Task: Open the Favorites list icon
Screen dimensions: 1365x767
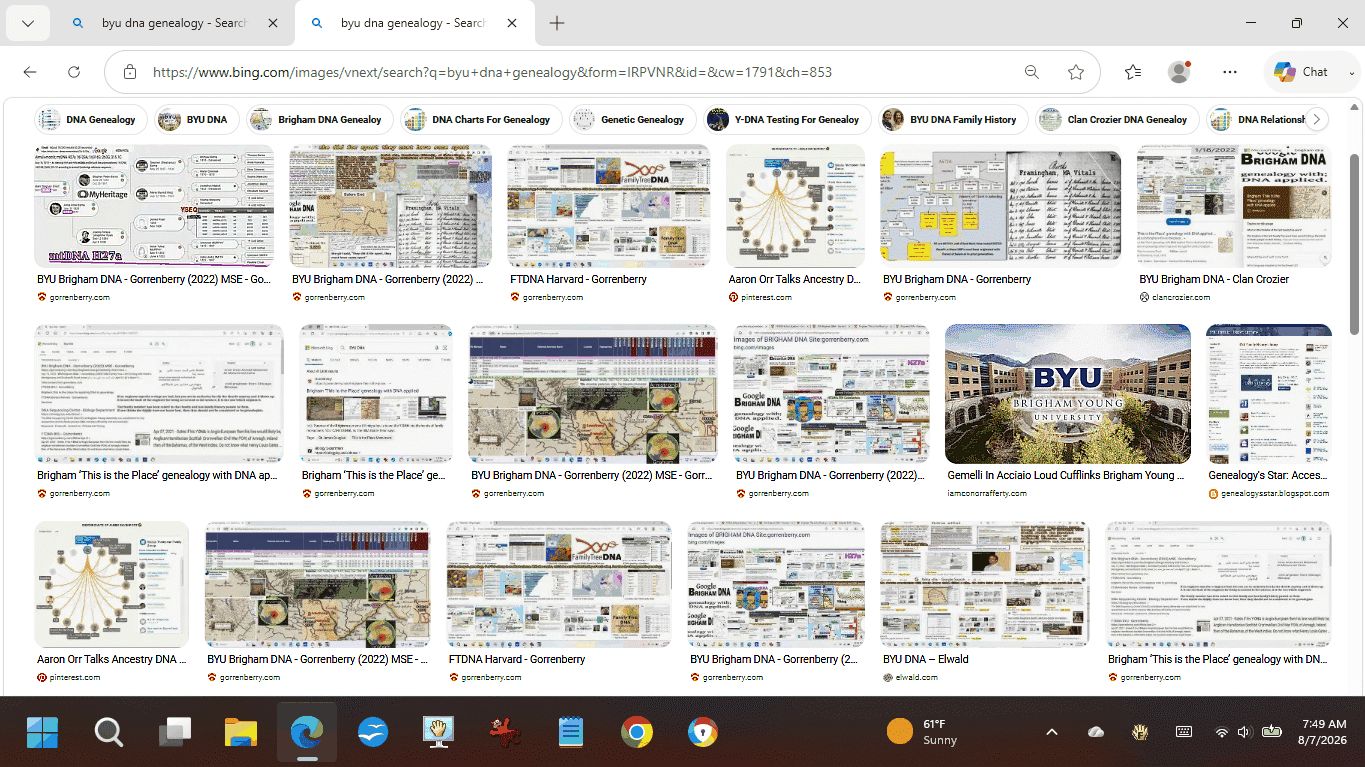Action: coord(1133,72)
